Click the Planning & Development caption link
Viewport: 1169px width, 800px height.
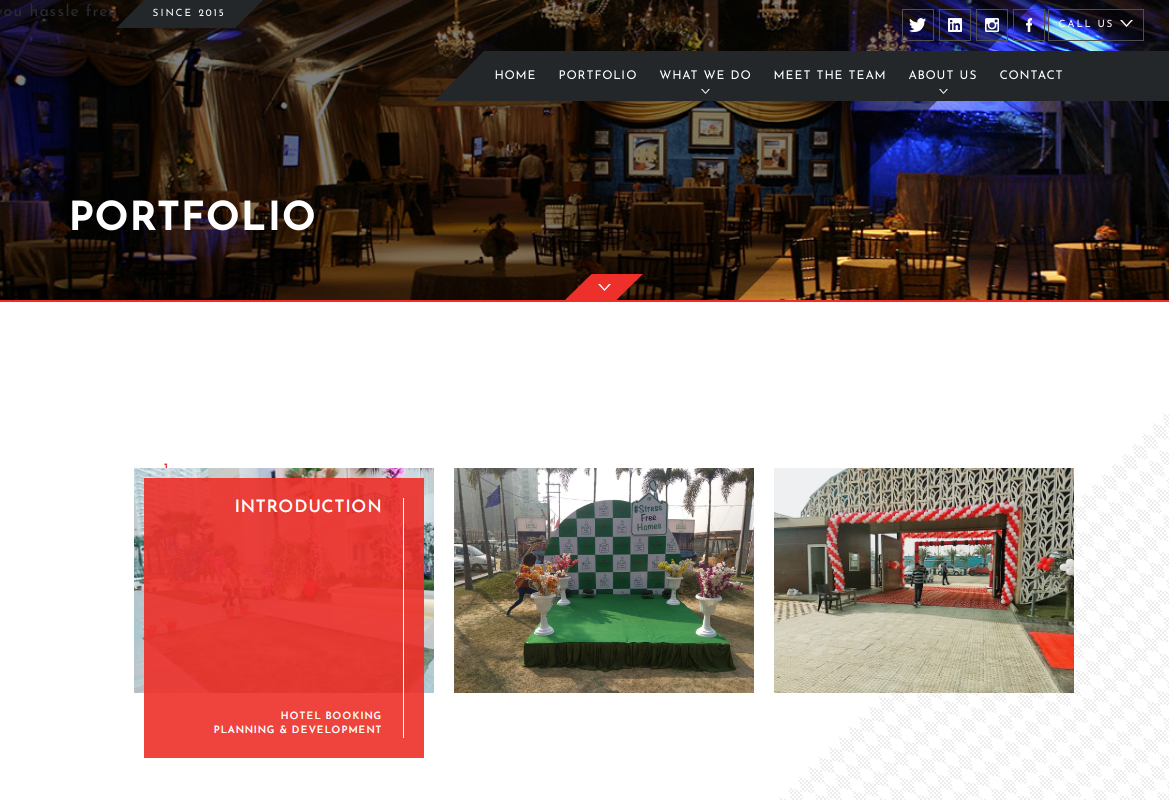coord(297,729)
